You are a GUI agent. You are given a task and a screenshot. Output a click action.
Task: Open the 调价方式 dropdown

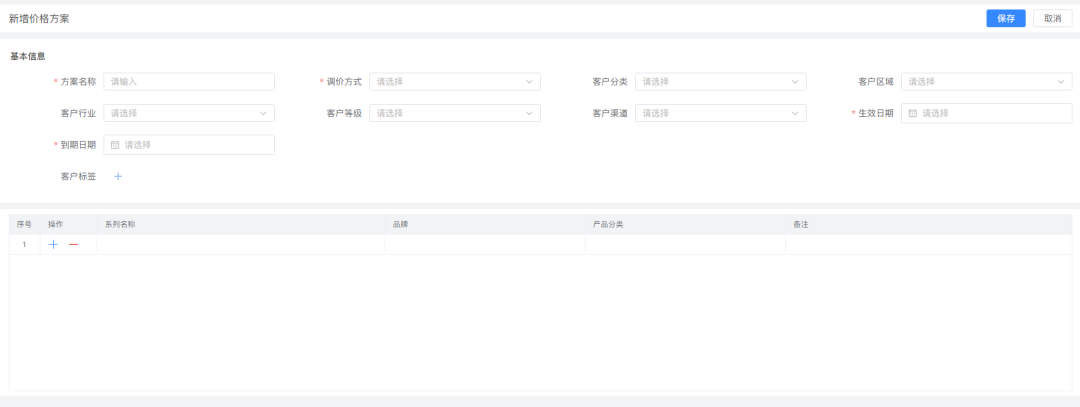[x=455, y=81]
